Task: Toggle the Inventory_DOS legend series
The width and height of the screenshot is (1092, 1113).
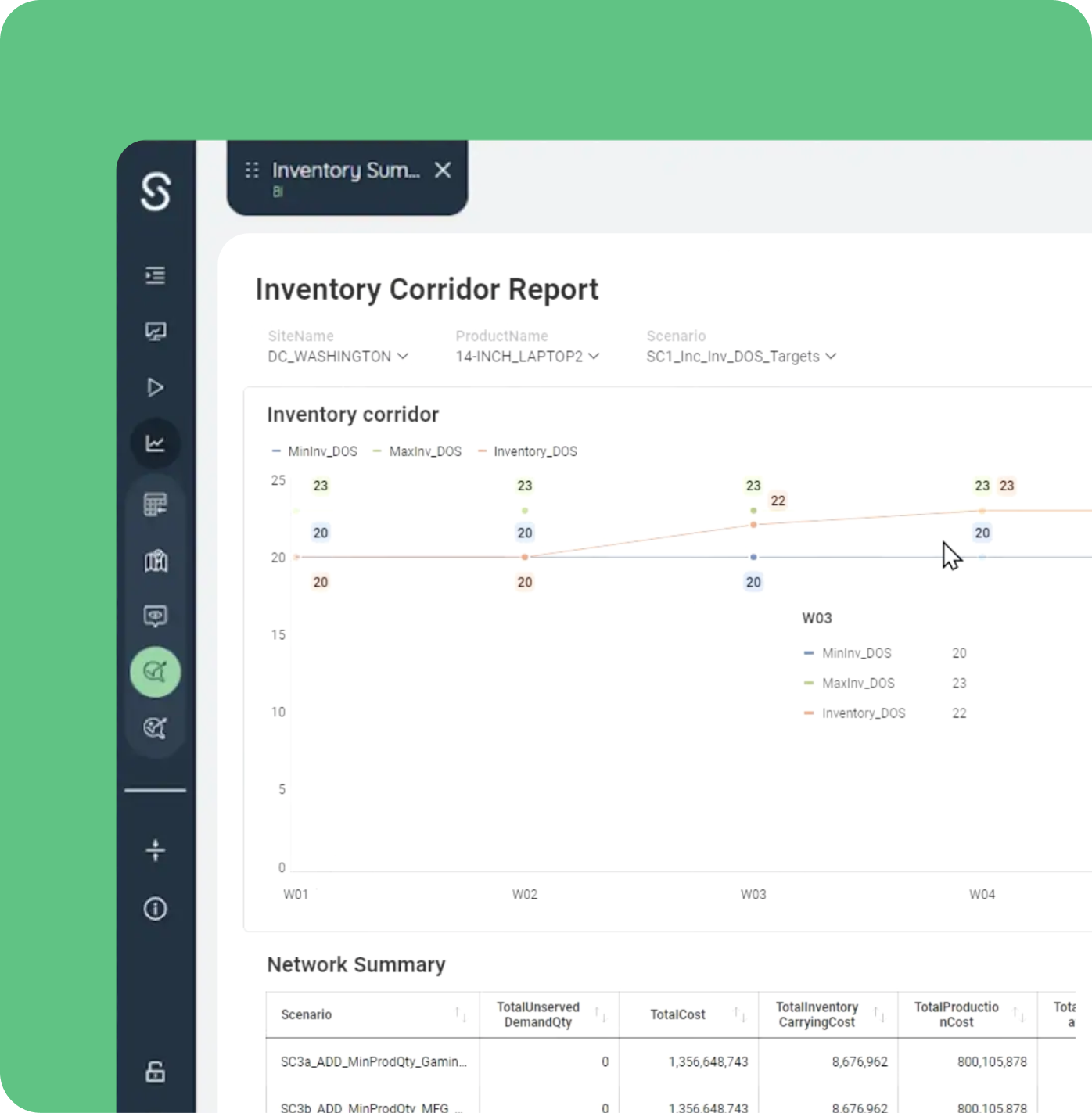Action: (x=527, y=451)
